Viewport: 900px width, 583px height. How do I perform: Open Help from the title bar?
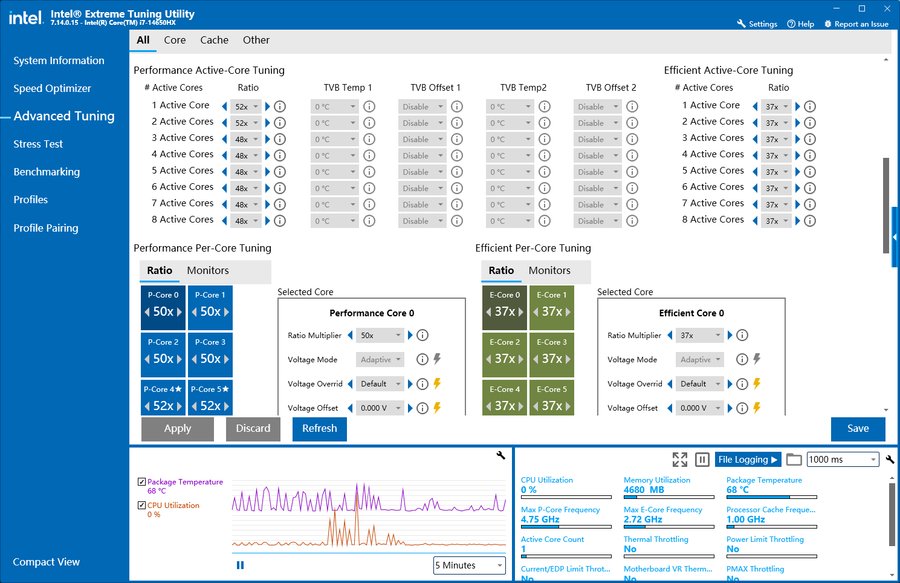pyautogui.click(x=800, y=24)
